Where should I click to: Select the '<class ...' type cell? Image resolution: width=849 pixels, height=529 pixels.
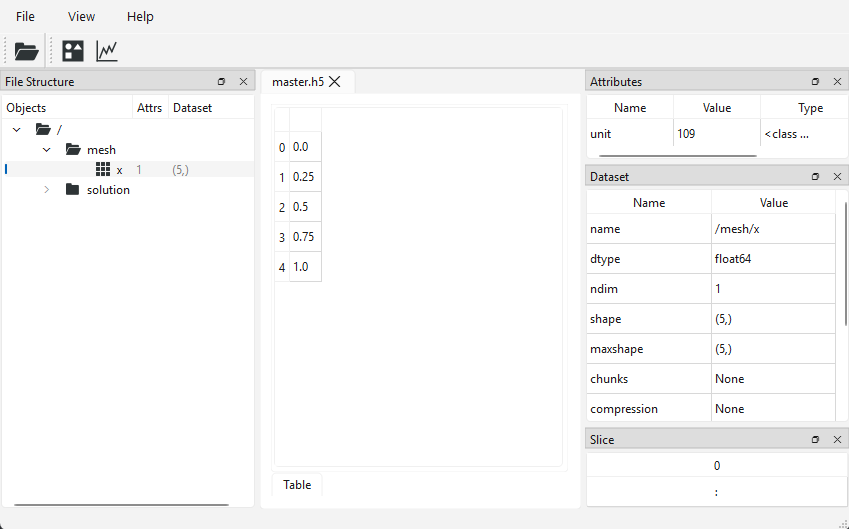tap(805, 134)
